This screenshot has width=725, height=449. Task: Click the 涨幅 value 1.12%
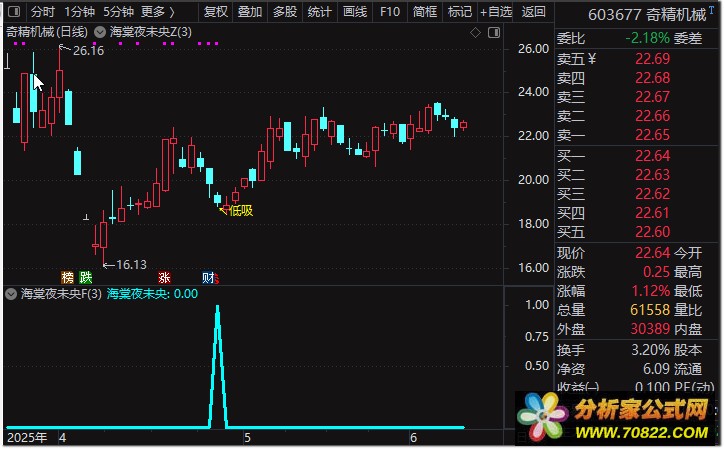[651, 291]
